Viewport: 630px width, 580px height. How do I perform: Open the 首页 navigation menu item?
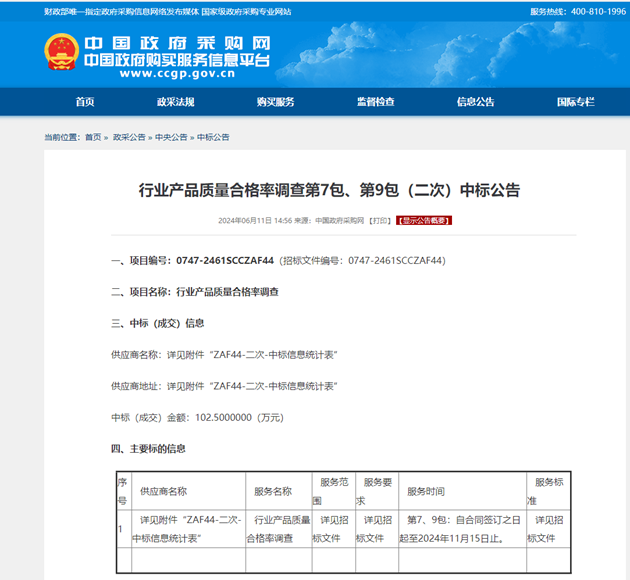pyautogui.click(x=85, y=102)
